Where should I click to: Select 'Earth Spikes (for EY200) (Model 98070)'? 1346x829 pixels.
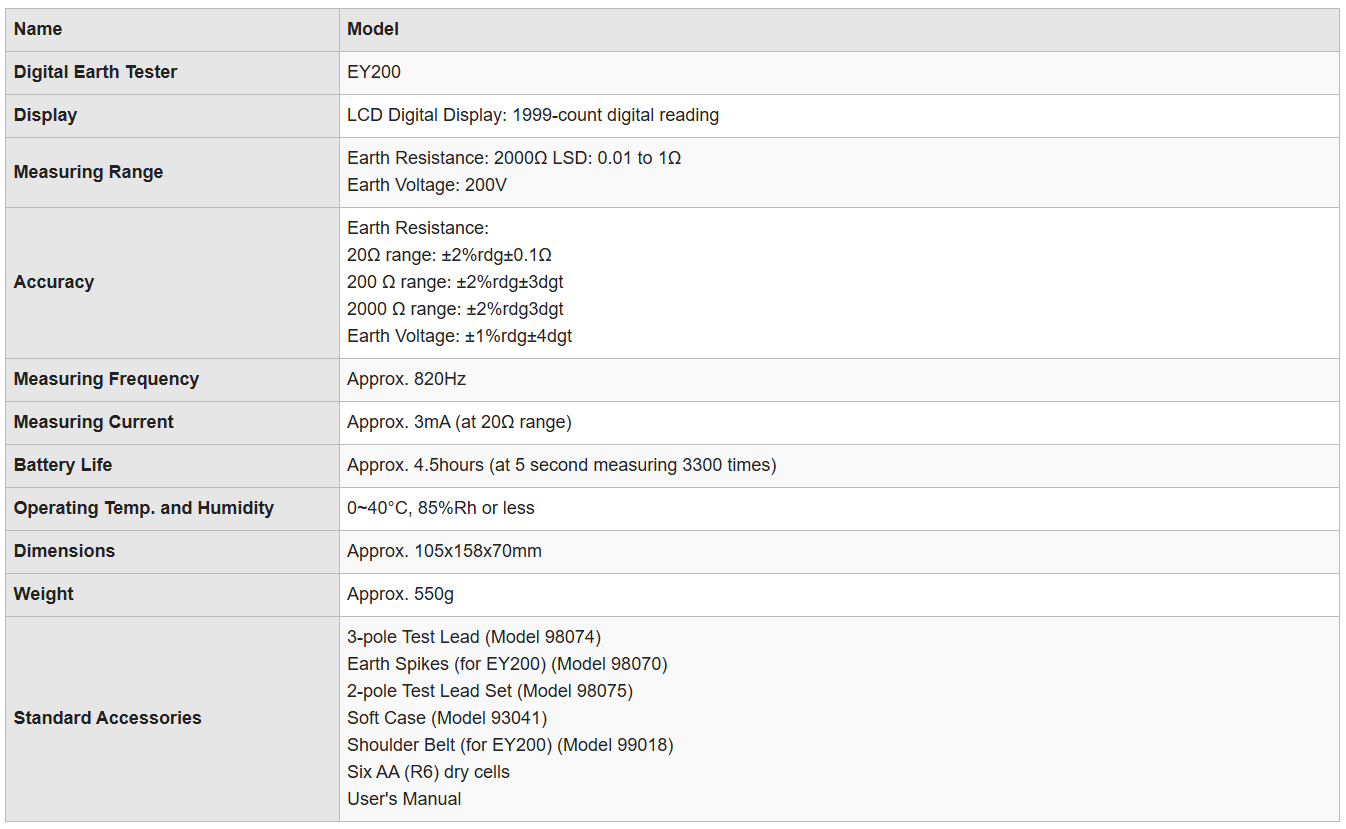point(507,664)
